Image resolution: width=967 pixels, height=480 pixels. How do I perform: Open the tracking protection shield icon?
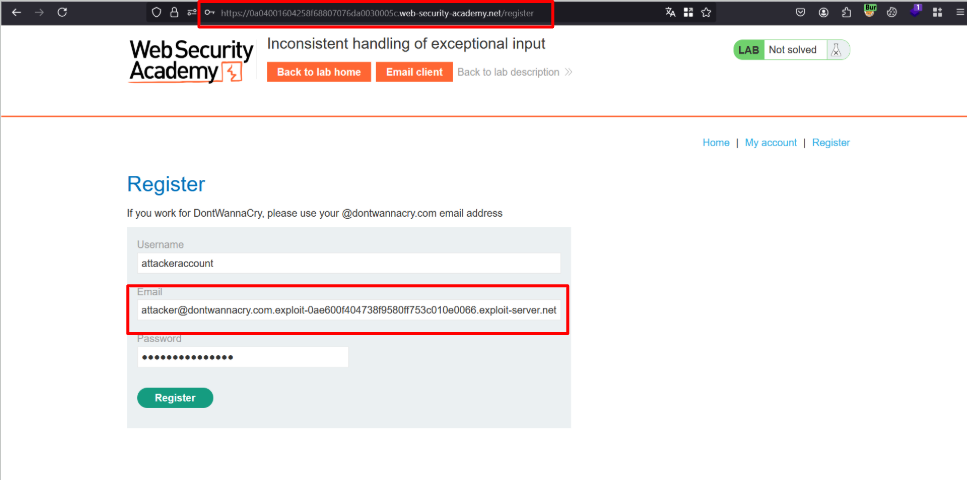click(x=156, y=12)
